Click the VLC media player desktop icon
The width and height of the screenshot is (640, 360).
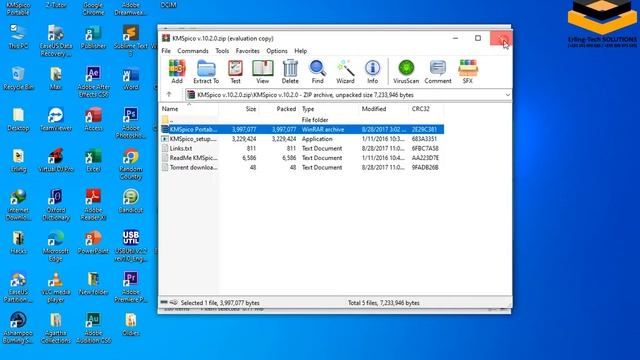(56, 287)
